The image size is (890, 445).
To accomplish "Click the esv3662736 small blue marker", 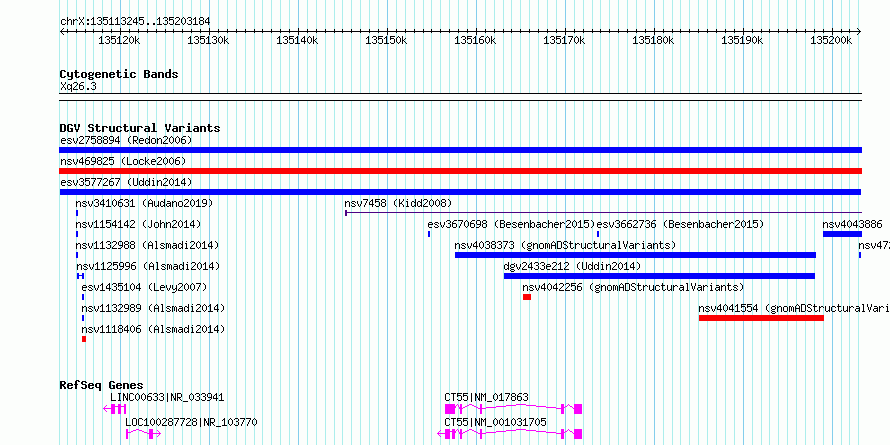I will [598, 234].
